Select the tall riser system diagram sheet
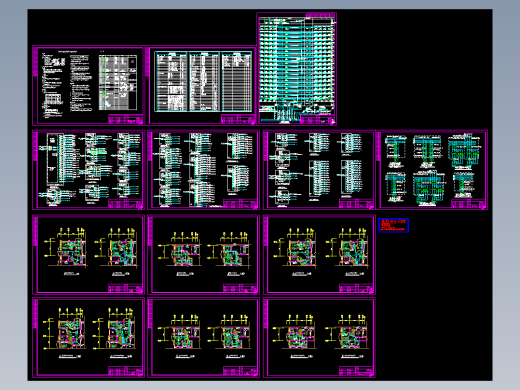The image size is (520, 390). coord(296,69)
